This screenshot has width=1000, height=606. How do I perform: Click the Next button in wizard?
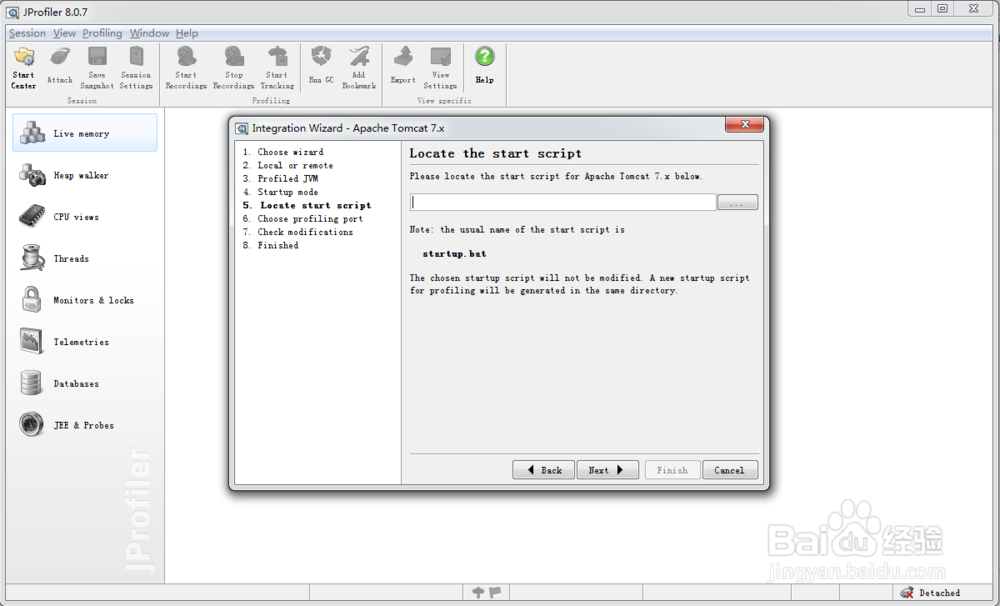point(607,470)
